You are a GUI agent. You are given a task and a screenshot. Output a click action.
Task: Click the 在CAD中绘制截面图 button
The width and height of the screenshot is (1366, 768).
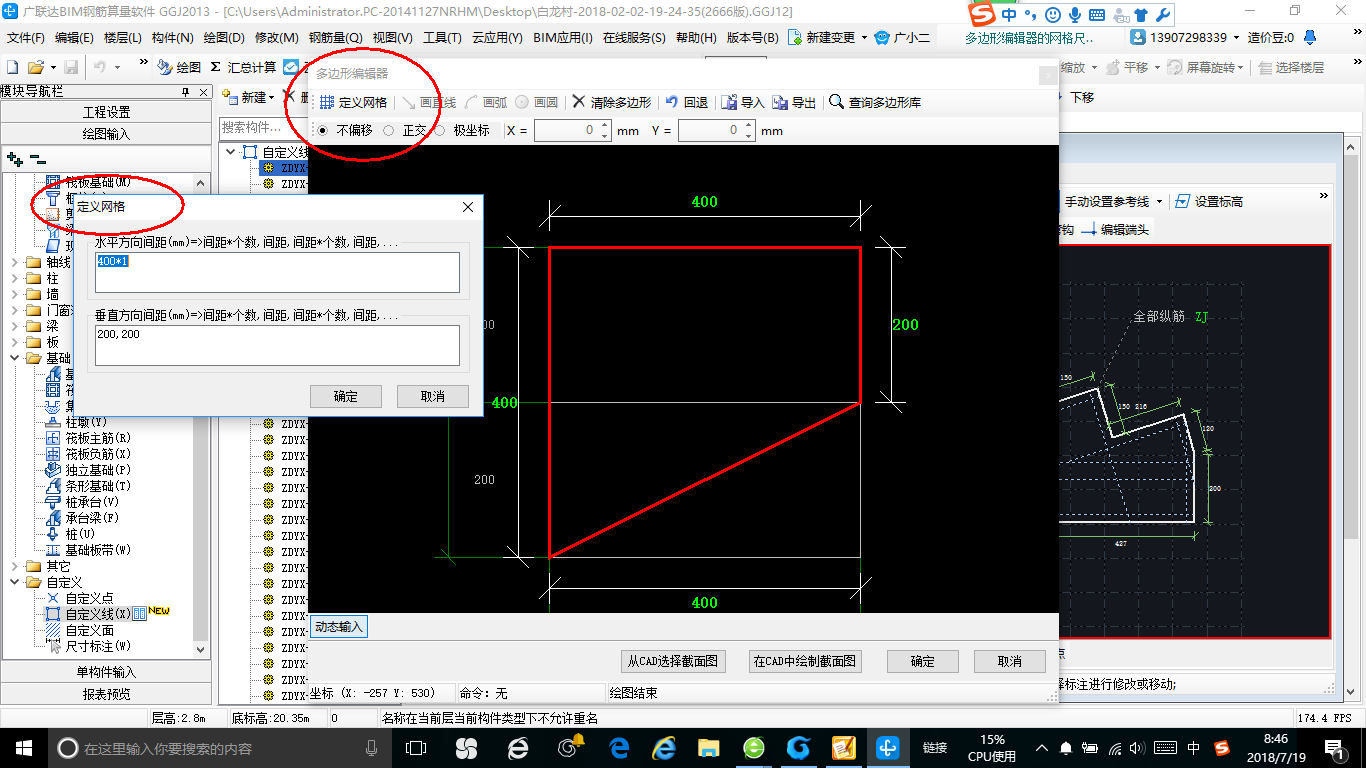pyautogui.click(x=805, y=661)
